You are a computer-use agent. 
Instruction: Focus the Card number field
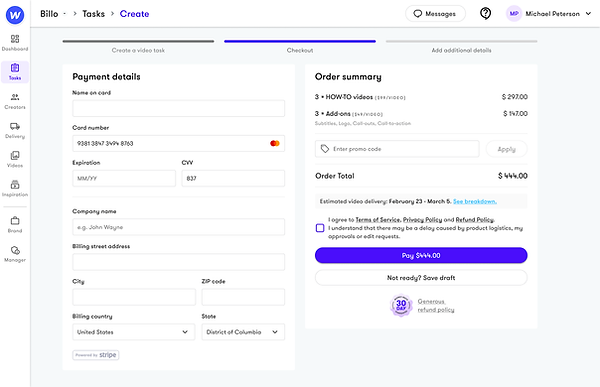[x=178, y=143]
